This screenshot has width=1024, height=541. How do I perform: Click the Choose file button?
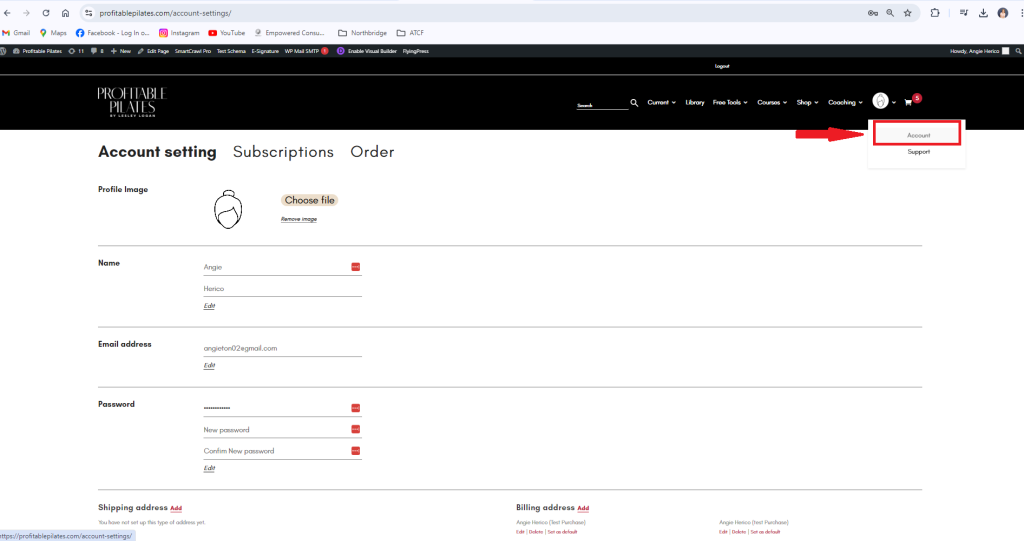(x=309, y=200)
